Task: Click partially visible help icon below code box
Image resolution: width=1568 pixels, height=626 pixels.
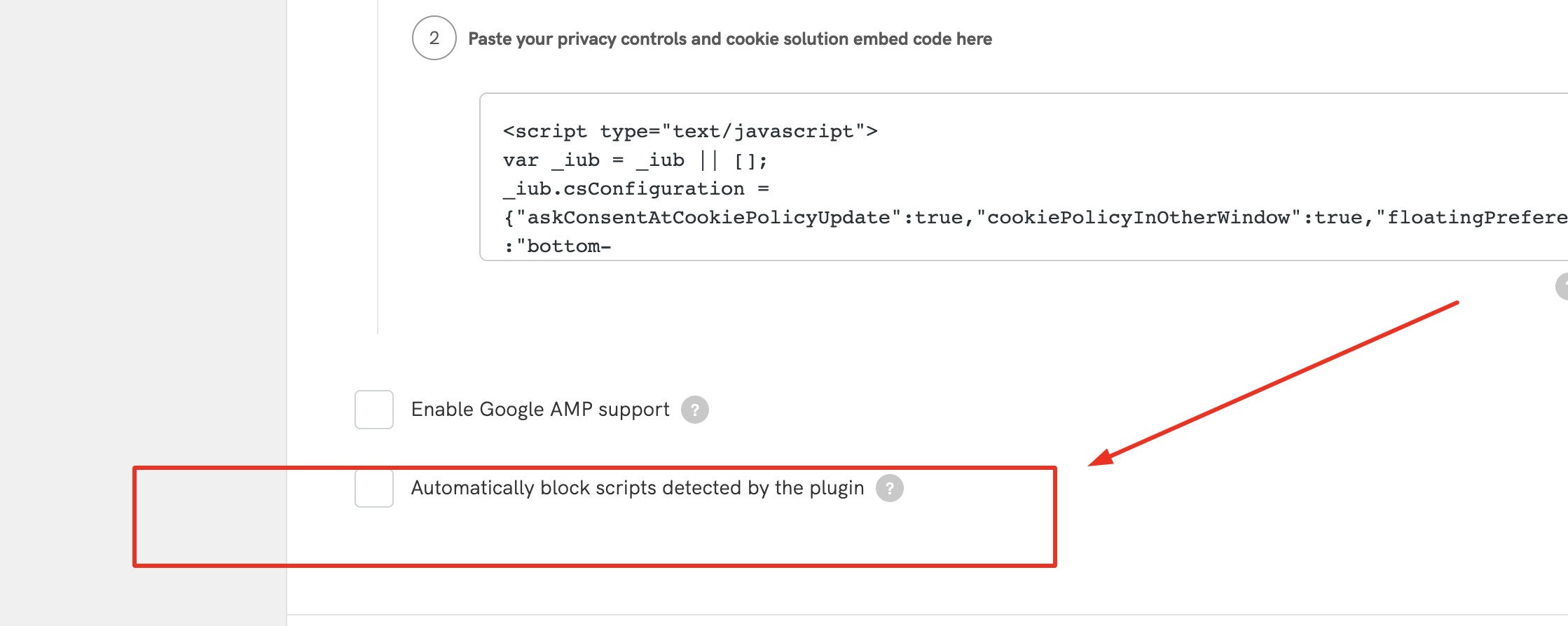Action: pyautogui.click(x=1562, y=286)
